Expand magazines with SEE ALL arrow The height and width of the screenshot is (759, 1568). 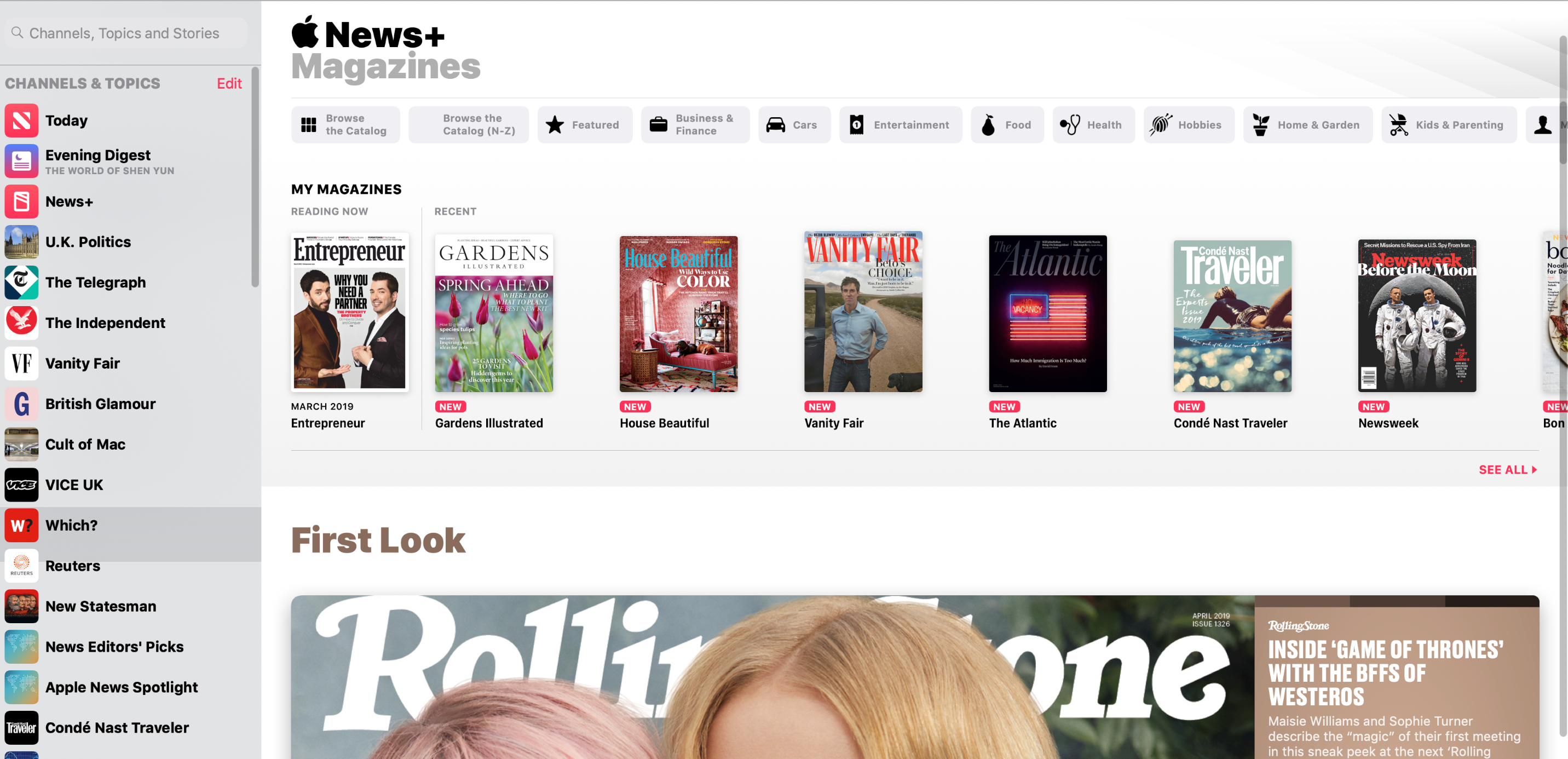1508,470
